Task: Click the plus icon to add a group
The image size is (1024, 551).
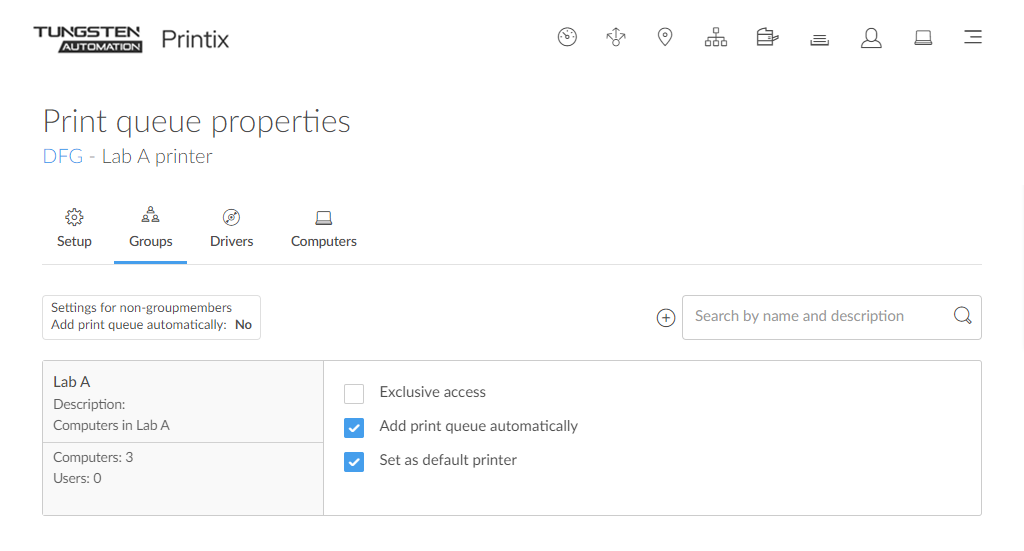Action: [666, 318]
